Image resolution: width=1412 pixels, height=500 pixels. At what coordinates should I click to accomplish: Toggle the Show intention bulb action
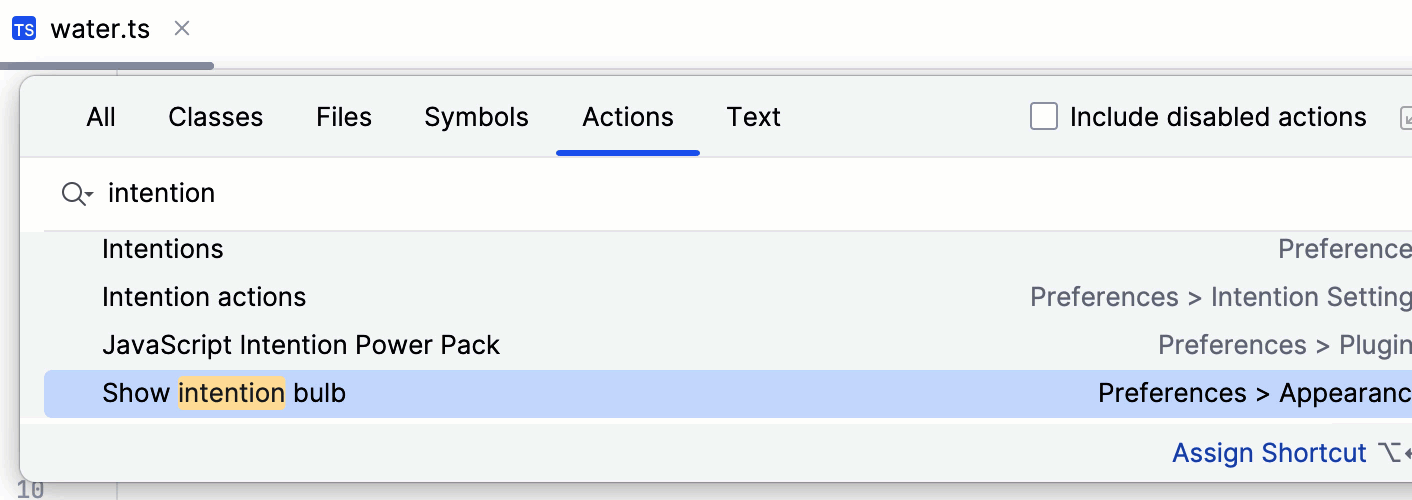pyautogui.click(x=224, y=393)
